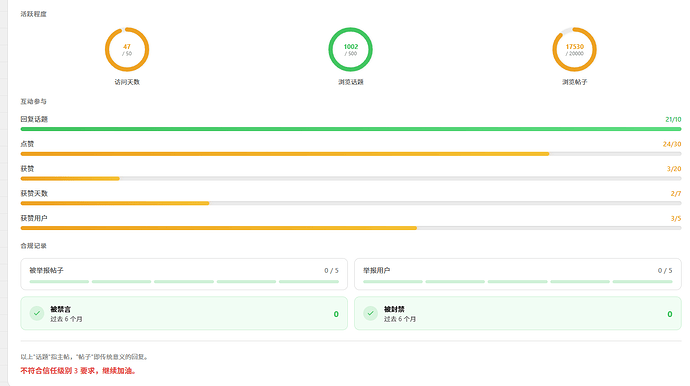
Task: Click the 浏览帖子 17530/20000 progress ring
Action: (574, 49)
